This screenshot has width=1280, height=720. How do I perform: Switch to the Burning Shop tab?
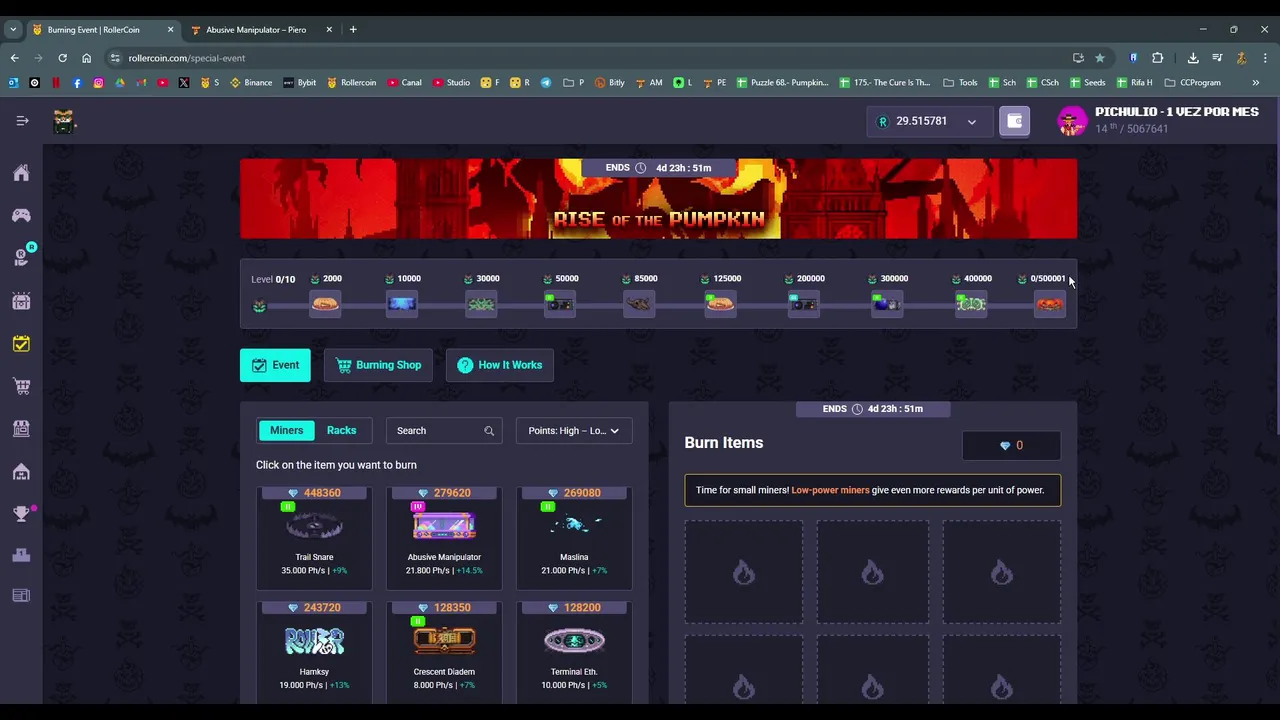378,365
